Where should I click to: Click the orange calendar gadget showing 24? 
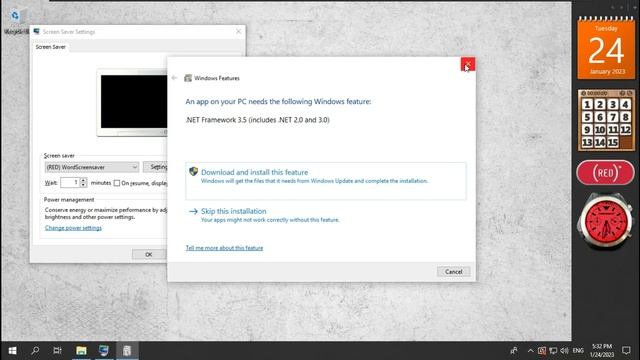[x=606, y=48]
